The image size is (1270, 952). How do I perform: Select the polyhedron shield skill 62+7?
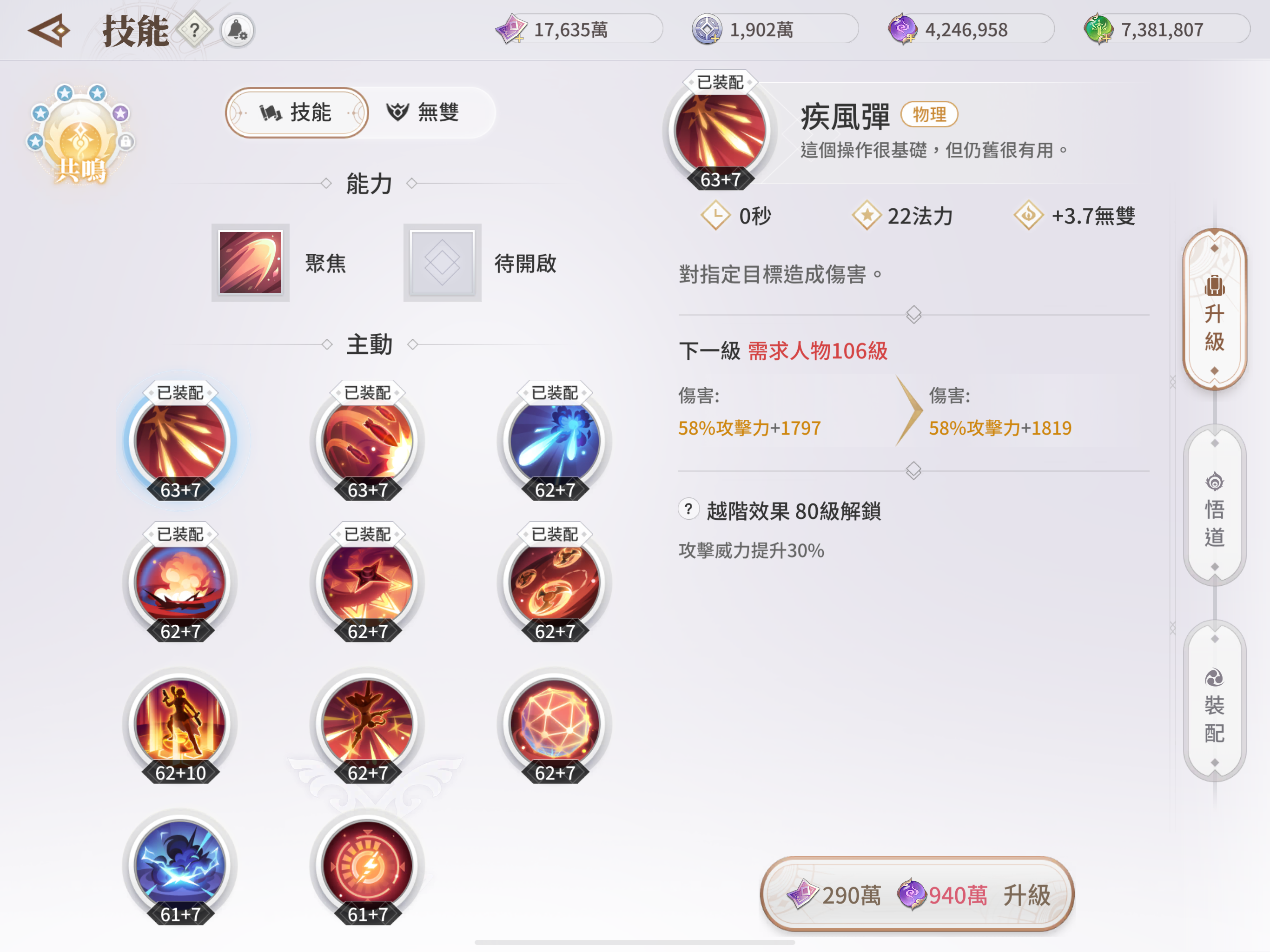[x=555, y=724]
